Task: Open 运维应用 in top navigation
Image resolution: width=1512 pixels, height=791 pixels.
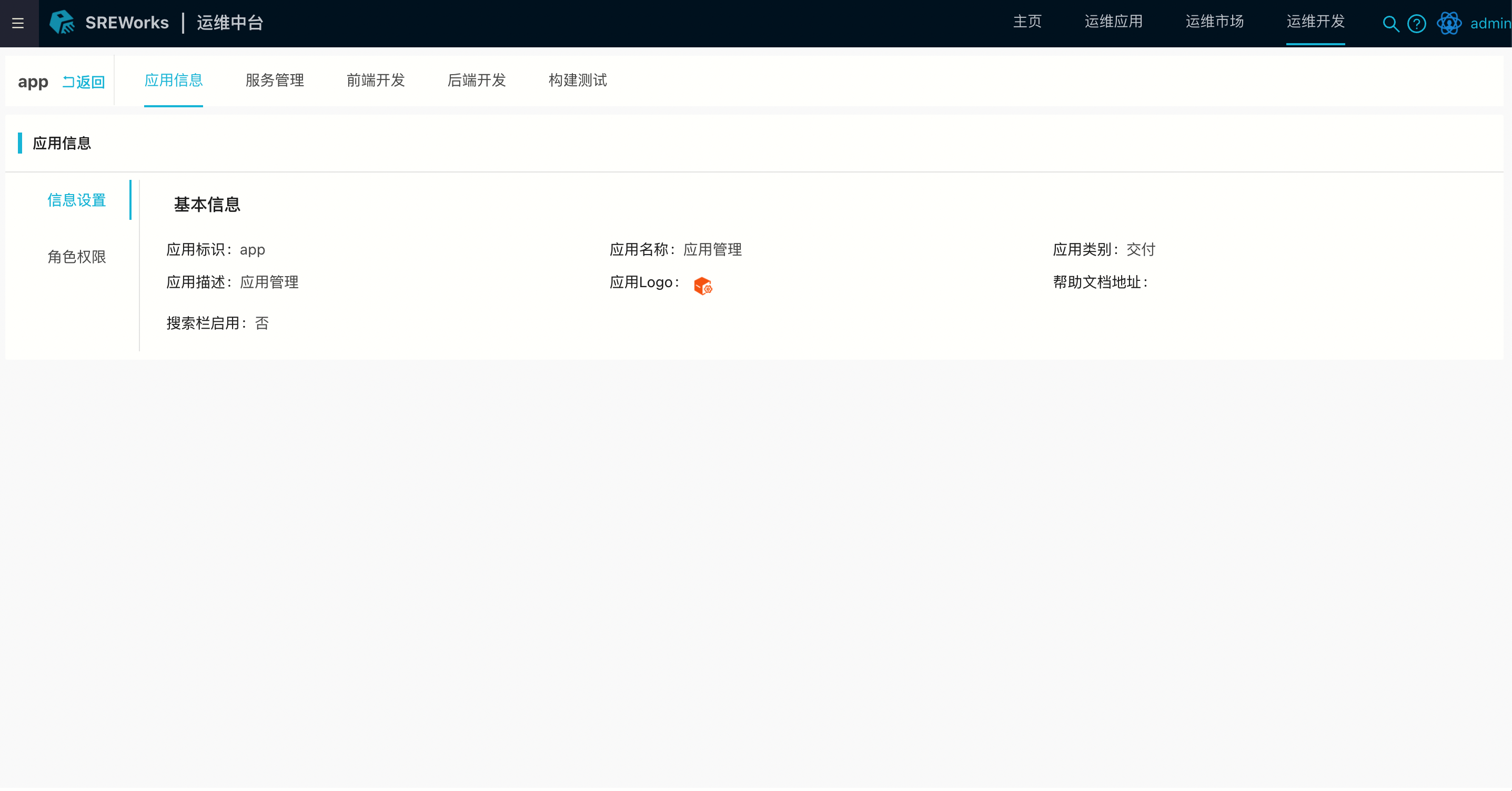Action: (x=1113, y=22)
